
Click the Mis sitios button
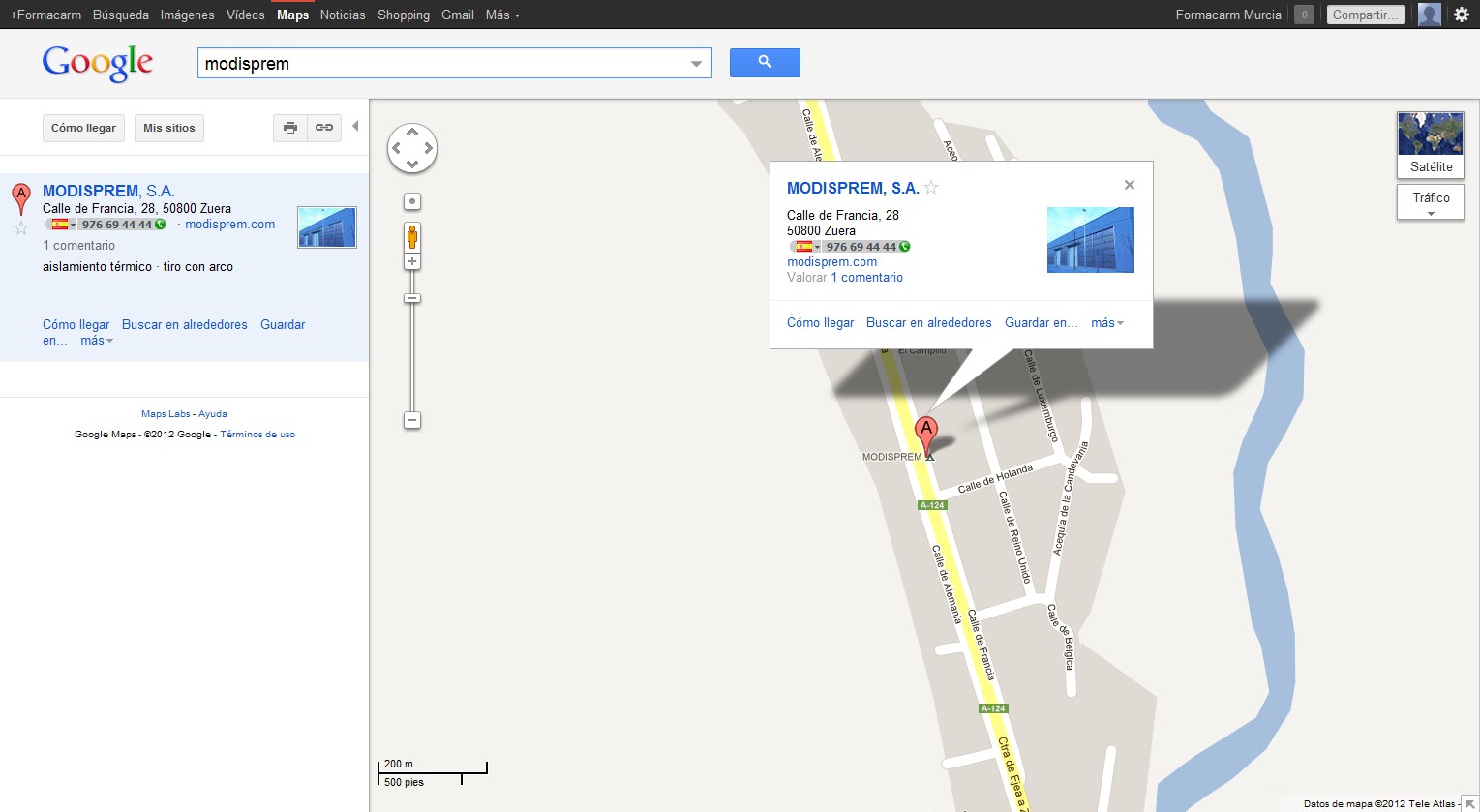[169, 128]
